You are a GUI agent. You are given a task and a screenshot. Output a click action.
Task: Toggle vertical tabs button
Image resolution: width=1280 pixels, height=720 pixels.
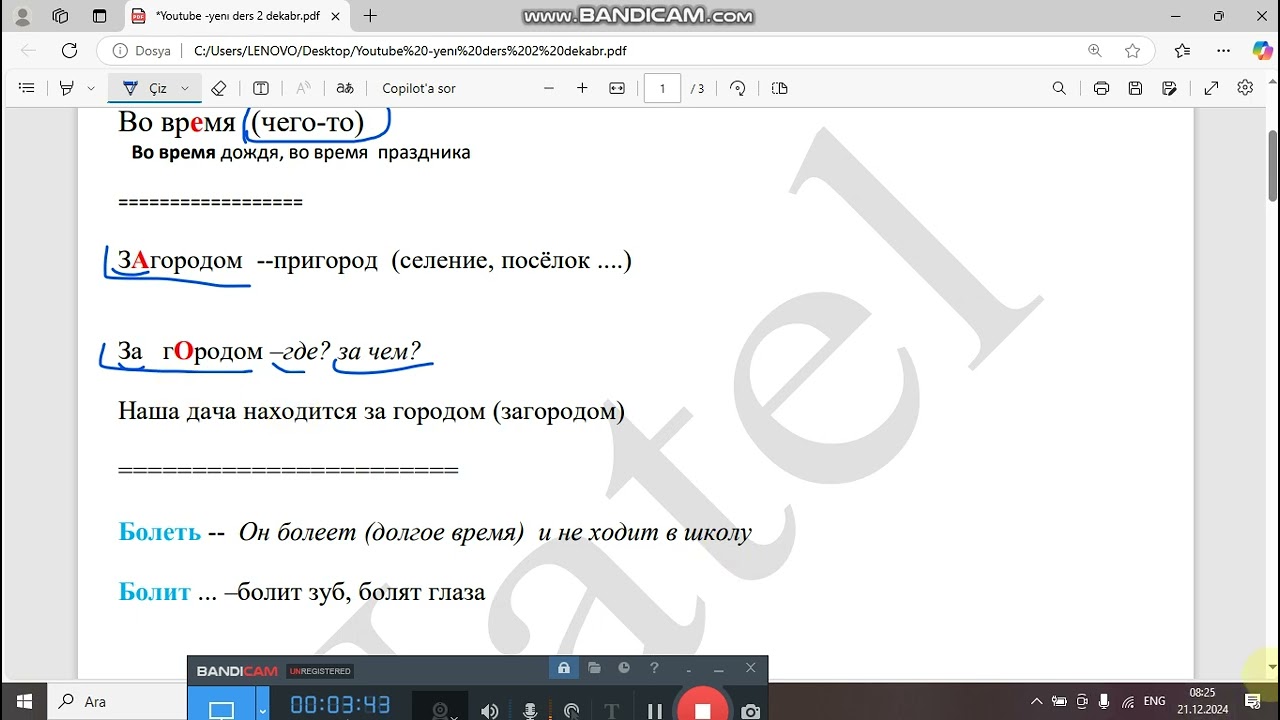pyautogui.click(x=99, y=16)
